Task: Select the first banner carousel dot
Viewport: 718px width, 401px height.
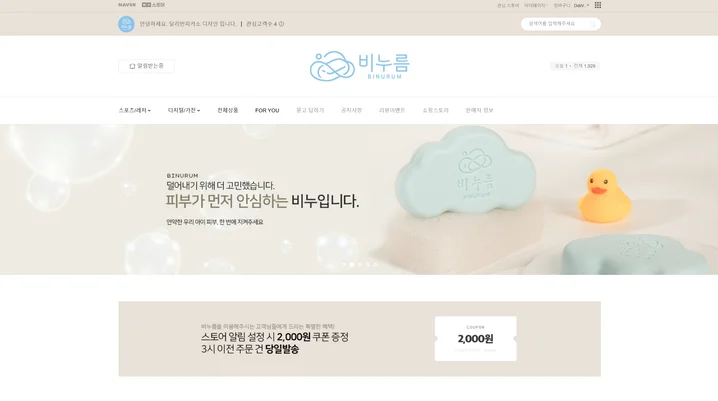Action: coord(344,265)
